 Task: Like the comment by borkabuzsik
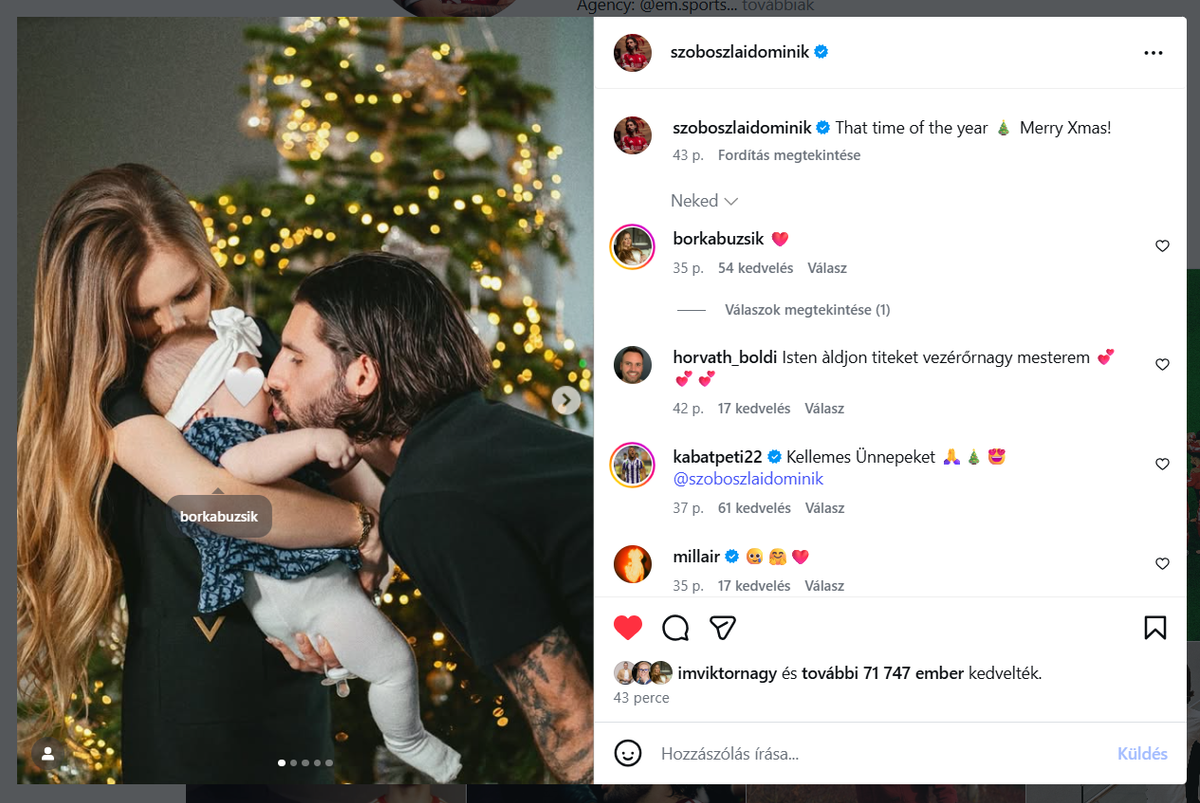click(x=1162, y=246)
